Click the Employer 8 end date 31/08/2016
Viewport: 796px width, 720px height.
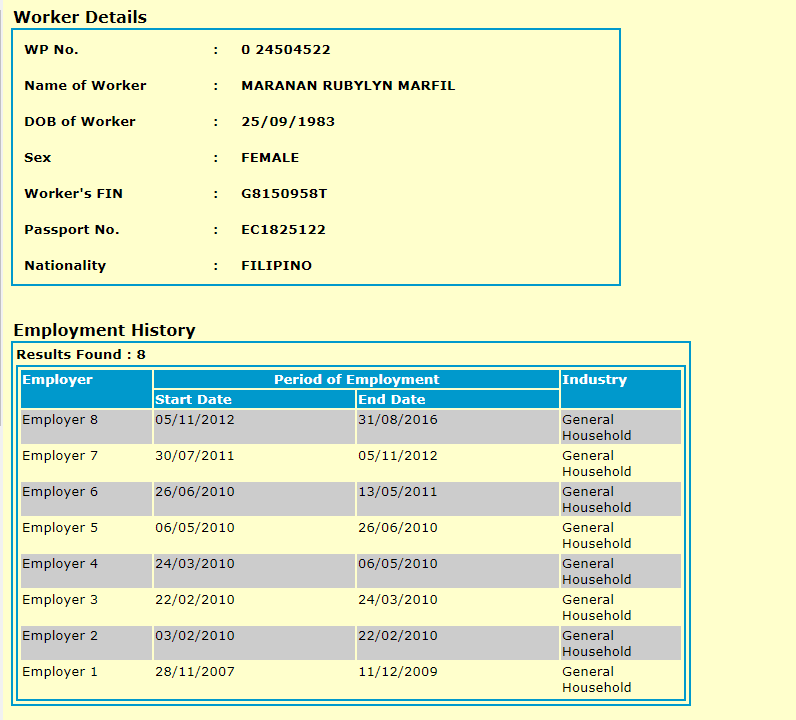coord(398,420)
